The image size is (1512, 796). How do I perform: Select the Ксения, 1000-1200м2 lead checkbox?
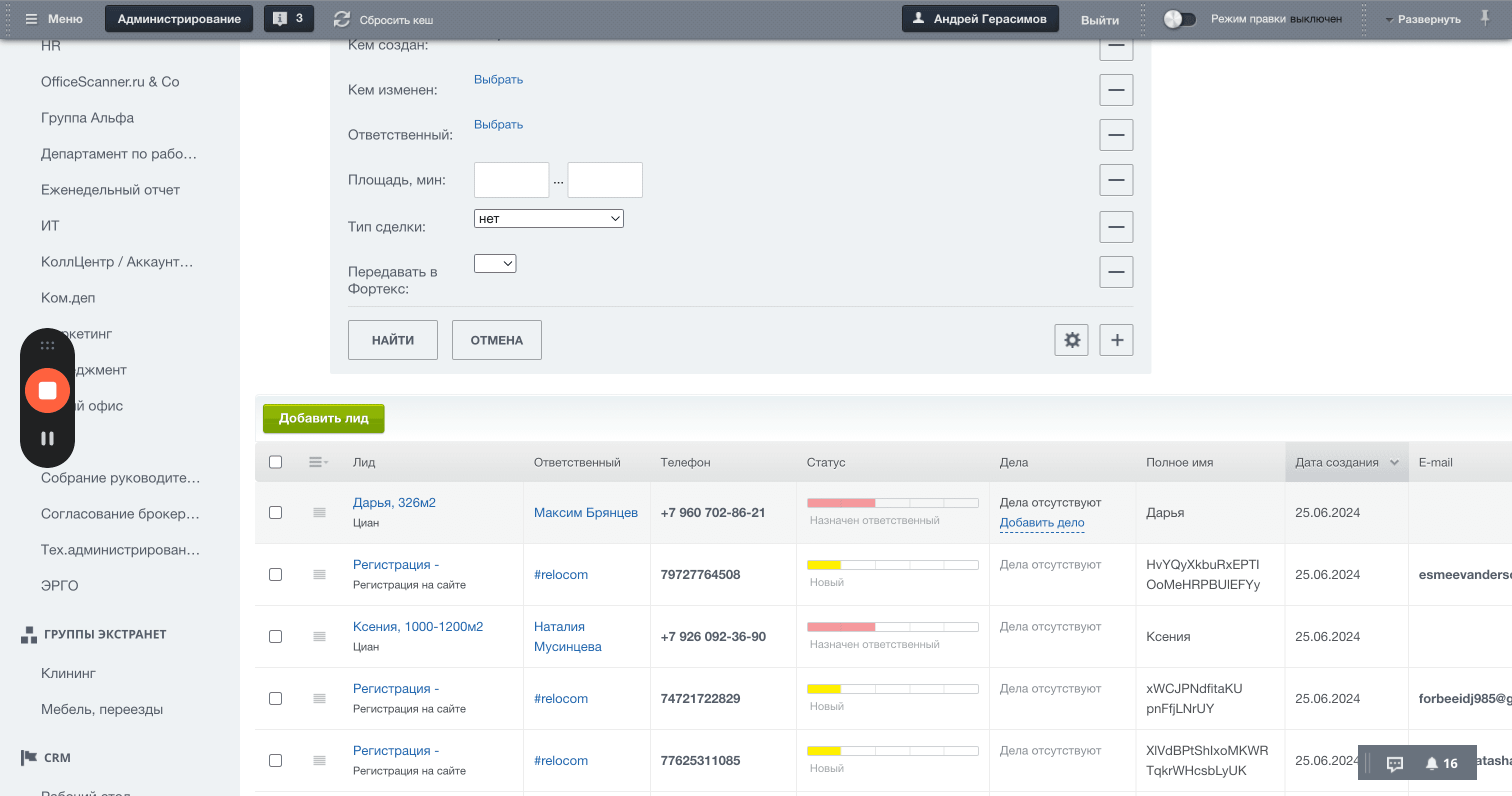coord(275,636)
